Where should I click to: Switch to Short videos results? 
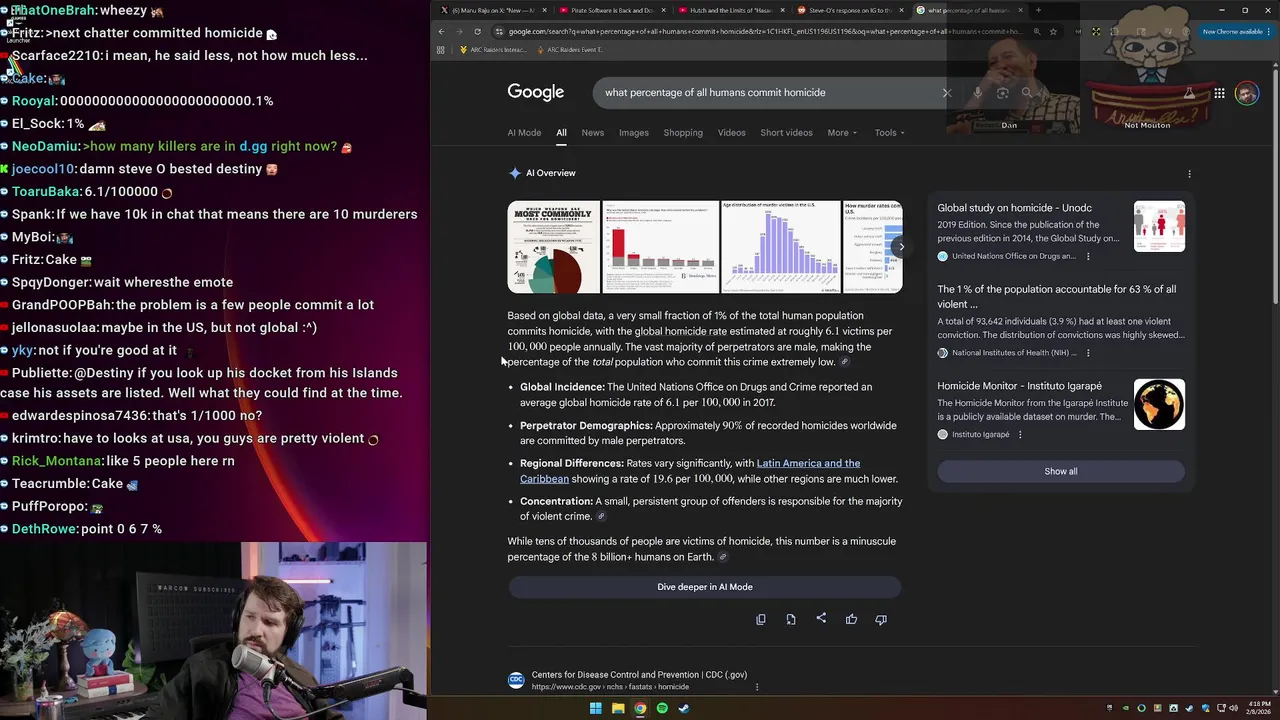click(786, 133)
